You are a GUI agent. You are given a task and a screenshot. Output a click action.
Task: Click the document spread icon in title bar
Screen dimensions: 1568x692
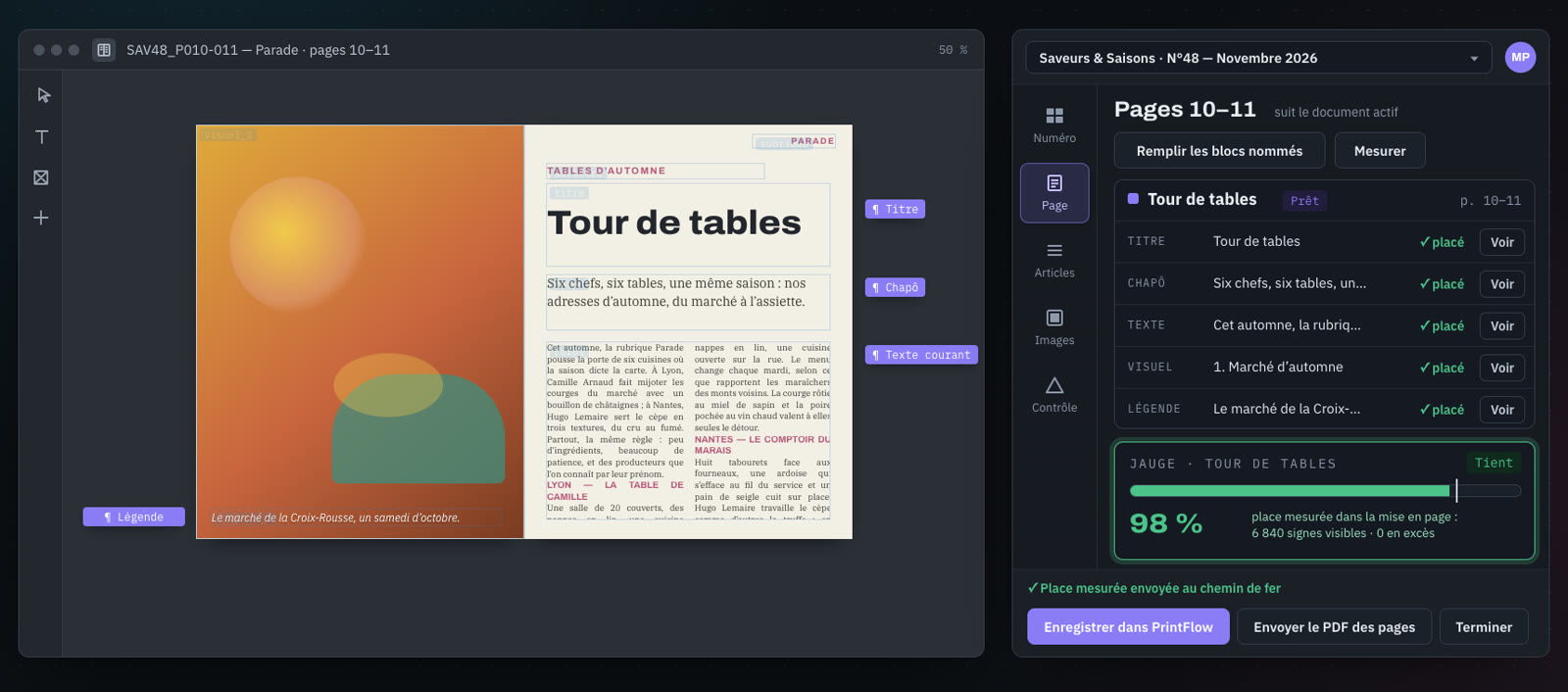point(104,50)
